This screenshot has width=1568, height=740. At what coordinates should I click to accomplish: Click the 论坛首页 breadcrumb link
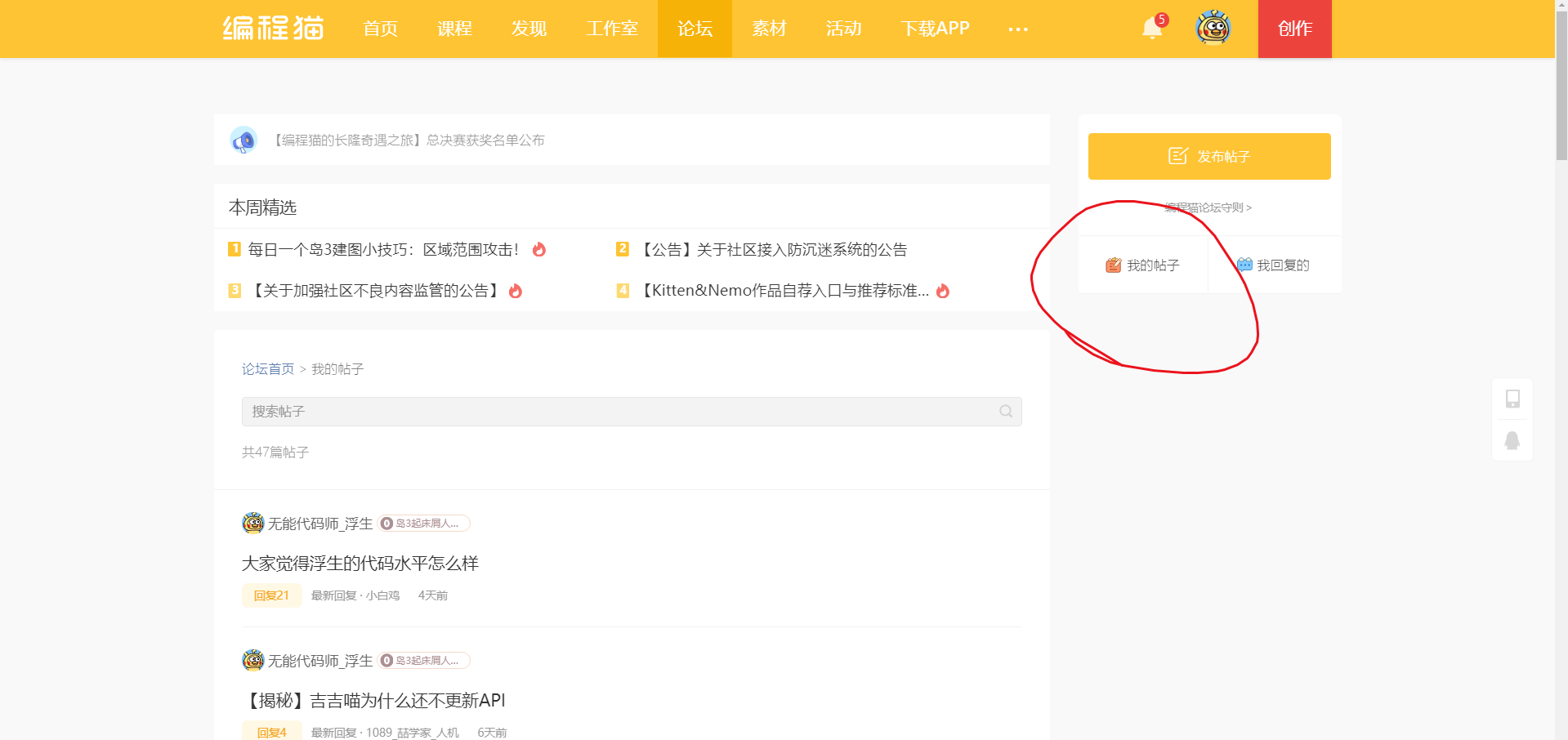point(268,369)
